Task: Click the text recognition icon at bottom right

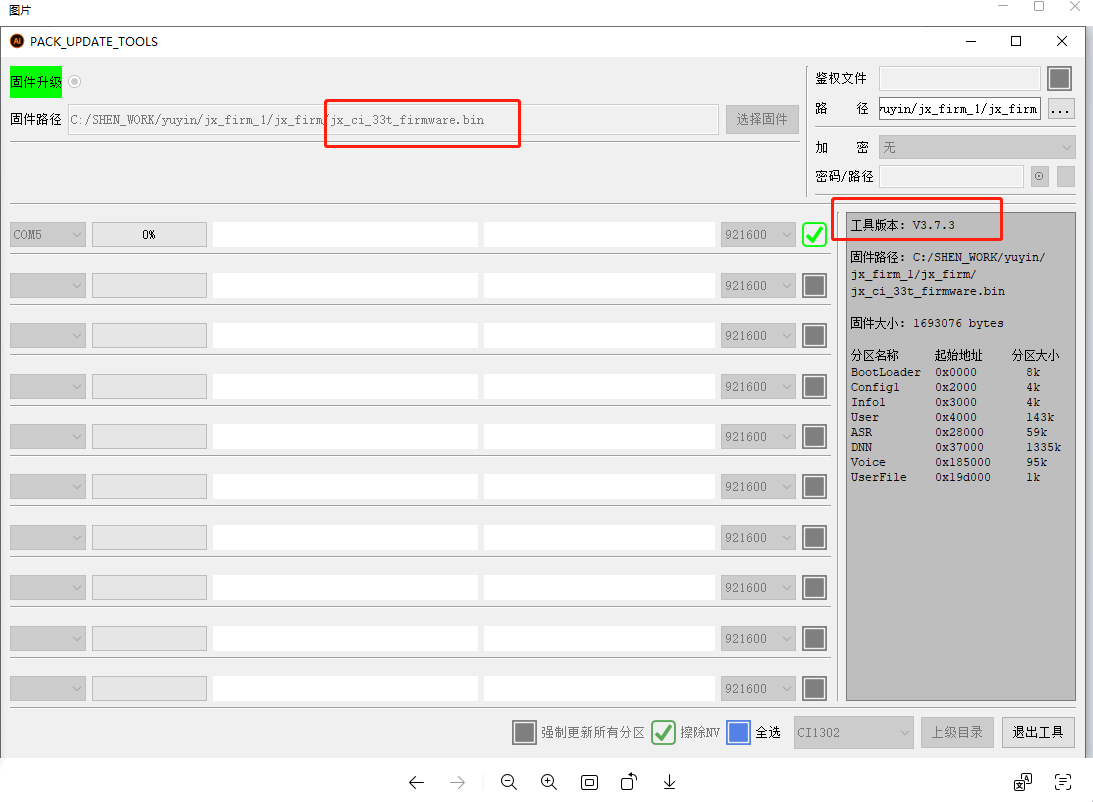Action: tap(1063, 782)
